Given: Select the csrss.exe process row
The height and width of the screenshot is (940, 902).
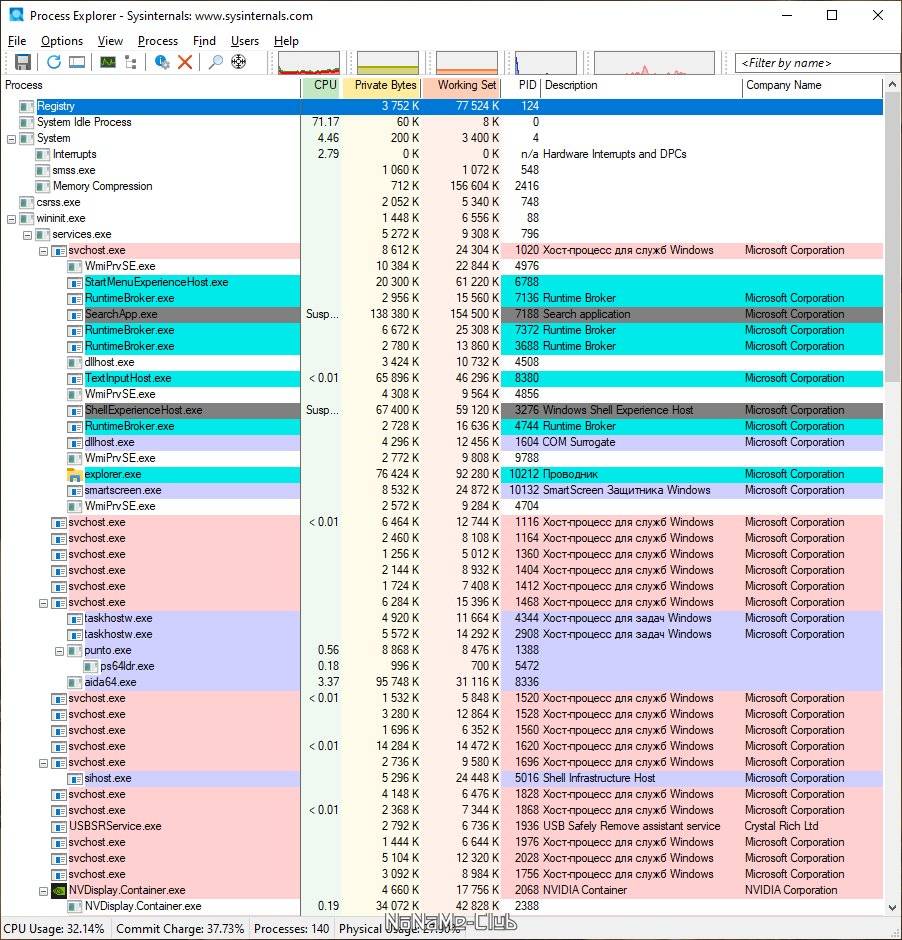Looking at the screenshot, I should click(442, 202).
